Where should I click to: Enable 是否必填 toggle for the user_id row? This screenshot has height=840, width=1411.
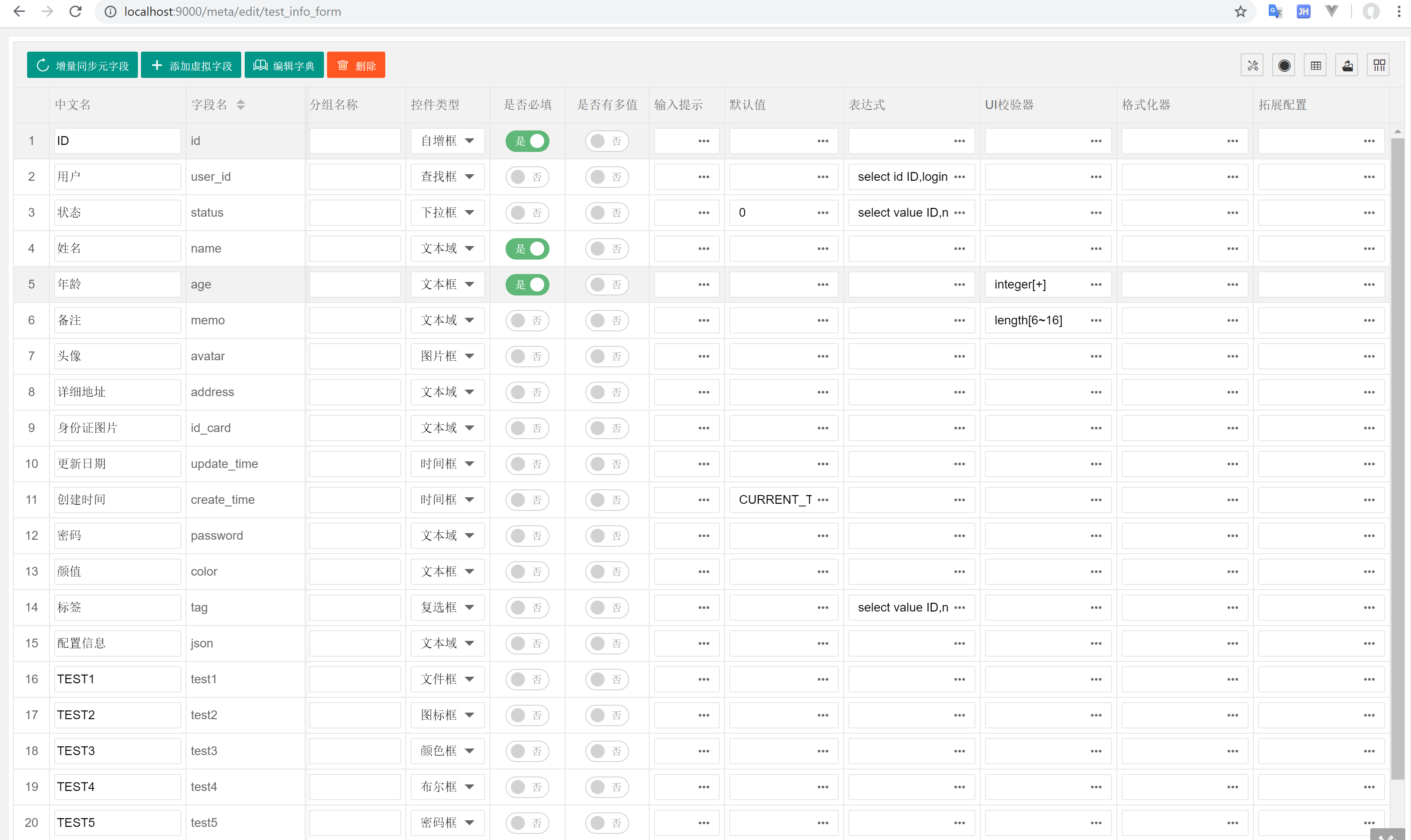(x=527, y=176)
